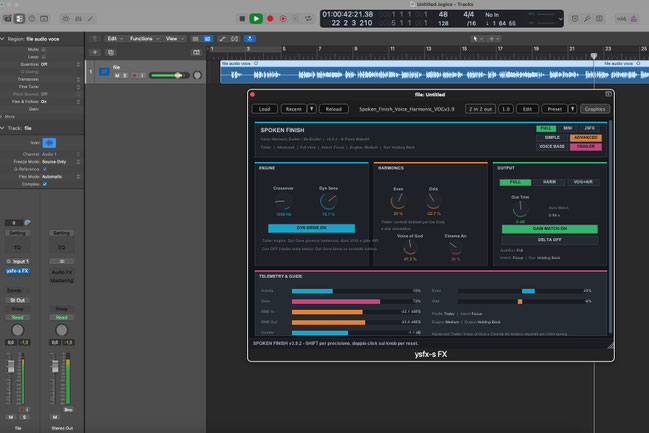649x433 pixels.
Task: Switch plugin to Graphics view
Action: (595, 109)
